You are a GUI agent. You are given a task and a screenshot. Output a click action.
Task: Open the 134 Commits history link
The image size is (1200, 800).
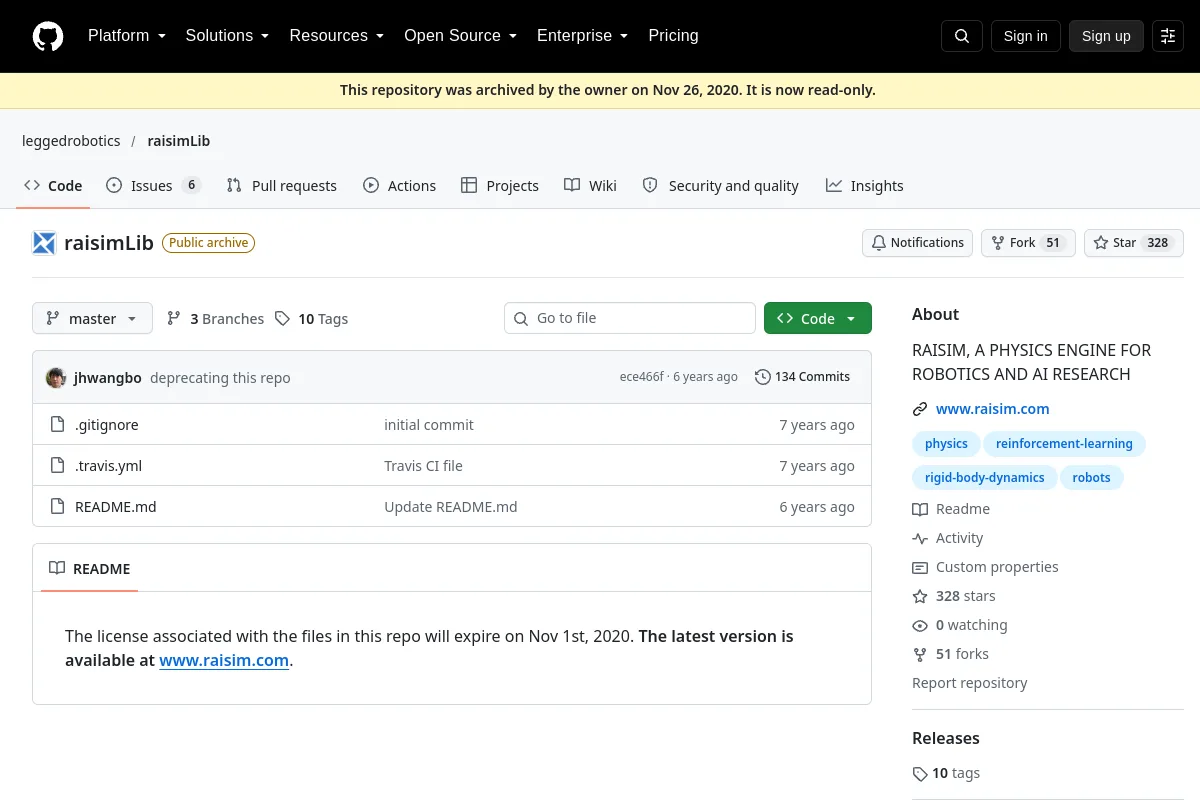click(x=803, y=377)
